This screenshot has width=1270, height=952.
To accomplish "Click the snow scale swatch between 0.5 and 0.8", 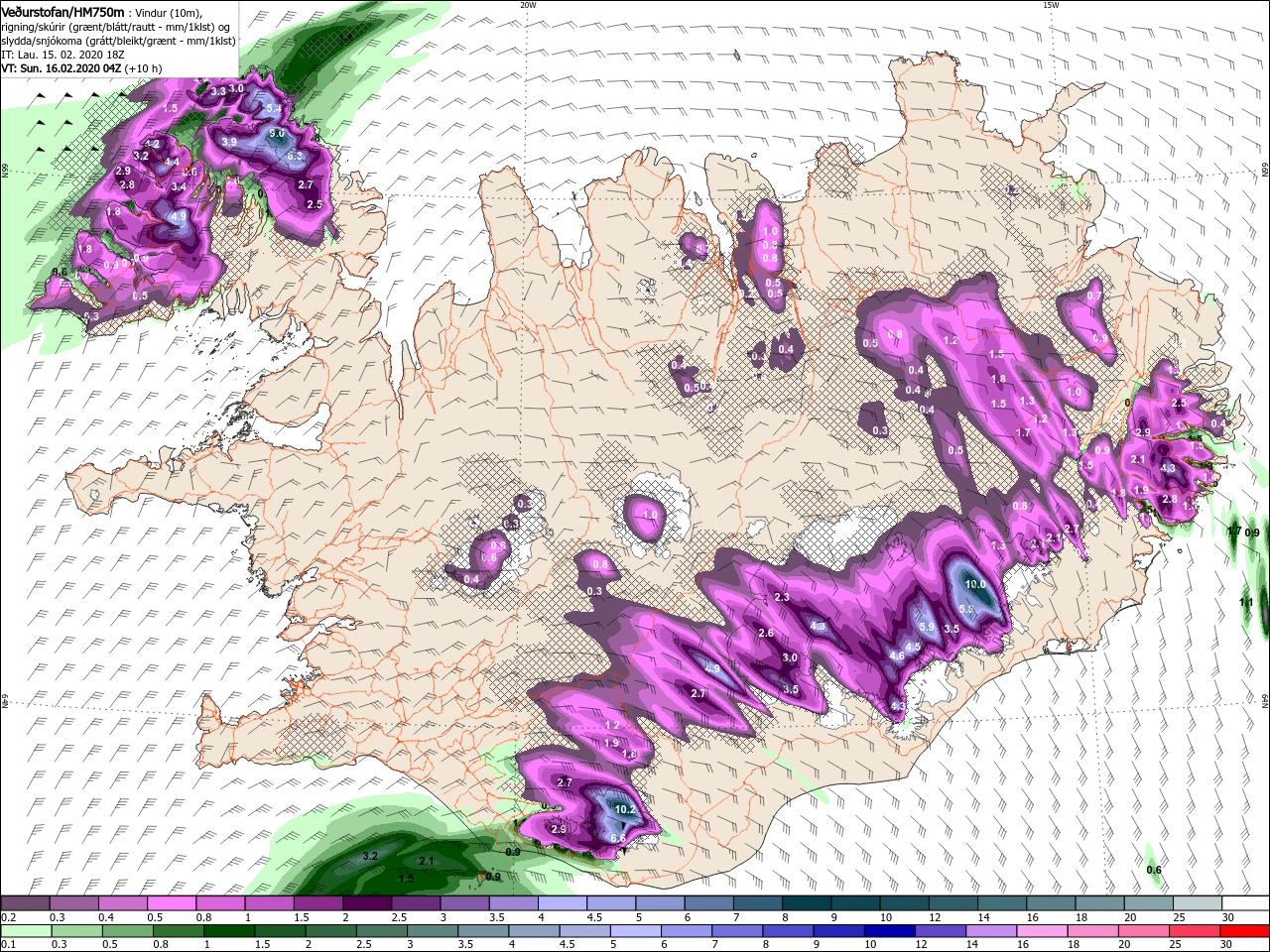I will coord(171,903).
